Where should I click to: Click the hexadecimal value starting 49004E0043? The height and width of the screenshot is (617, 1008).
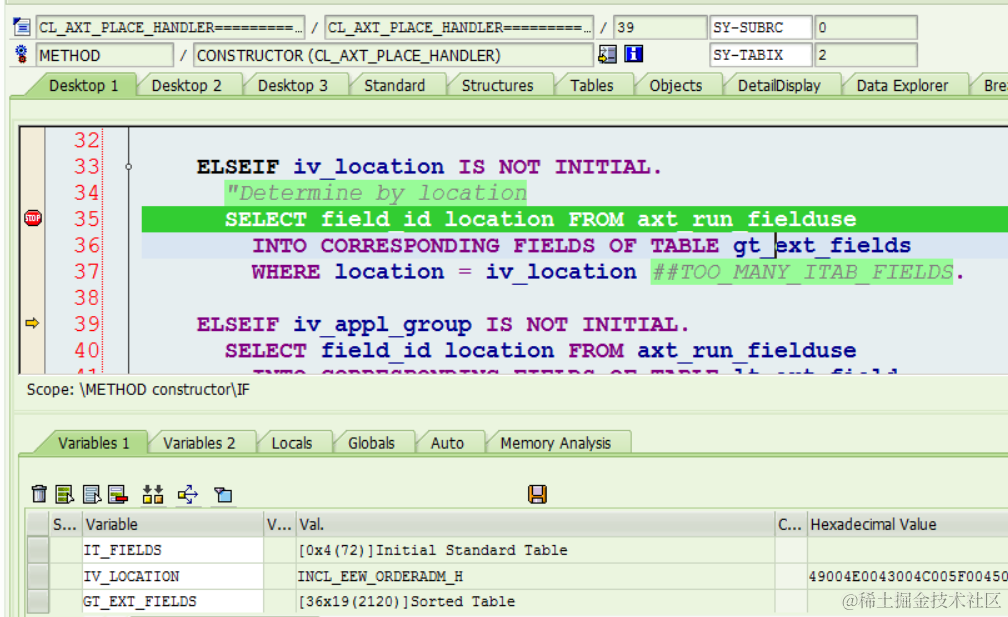[x=907, y=576]
